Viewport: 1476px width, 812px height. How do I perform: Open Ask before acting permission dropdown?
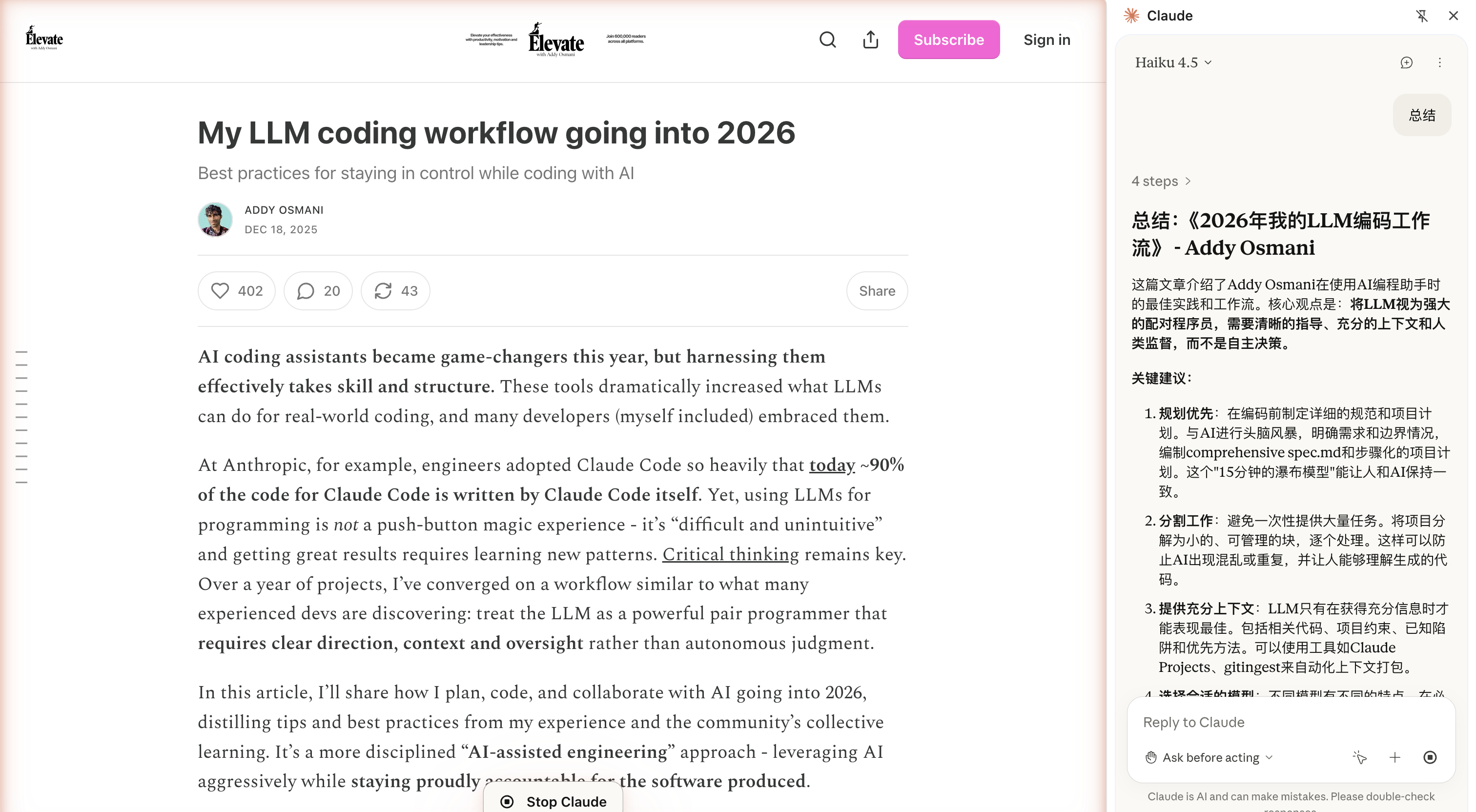(1209, 757)
